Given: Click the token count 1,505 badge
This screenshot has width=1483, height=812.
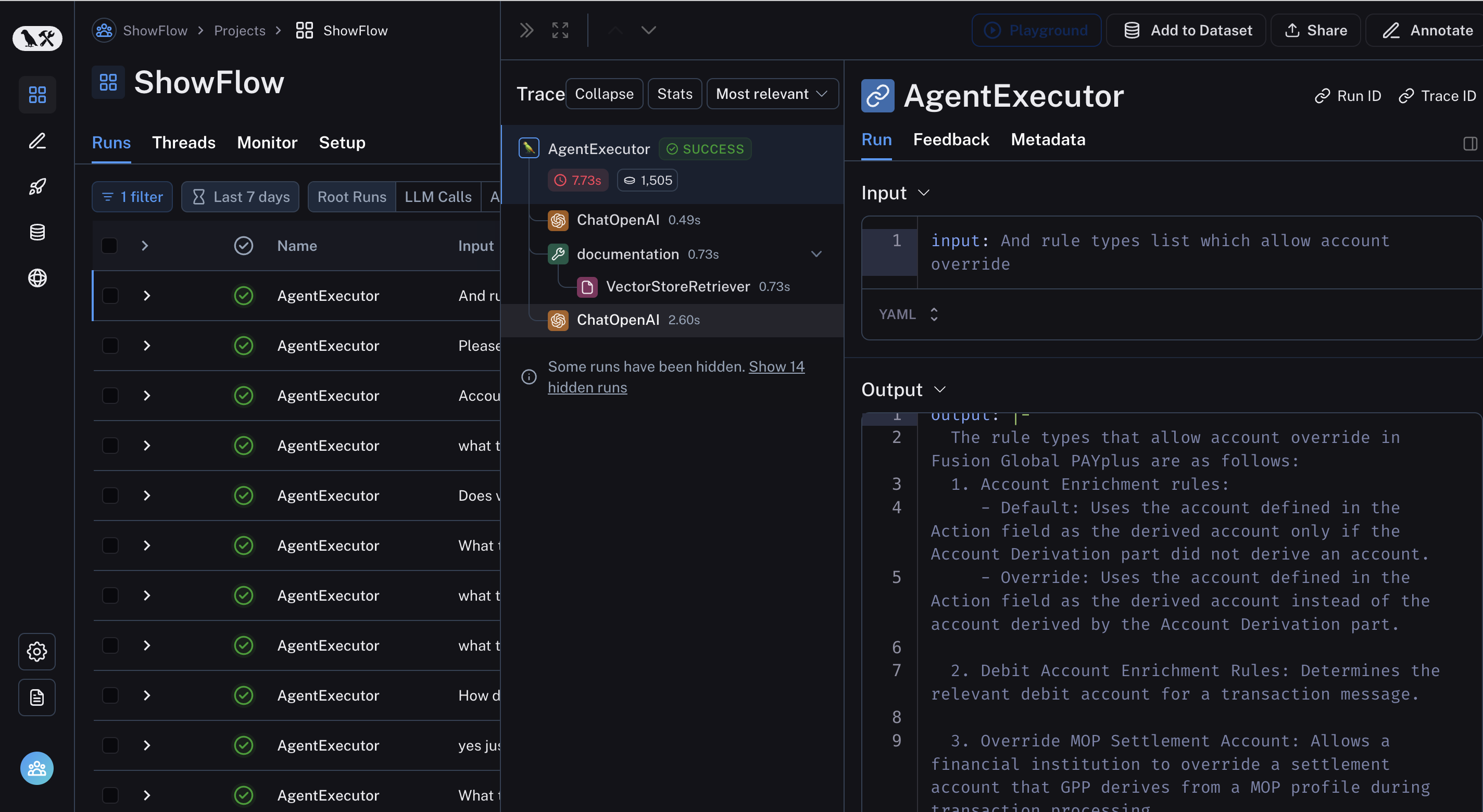Looking at the screenshot, I should (x=647, y=180).
